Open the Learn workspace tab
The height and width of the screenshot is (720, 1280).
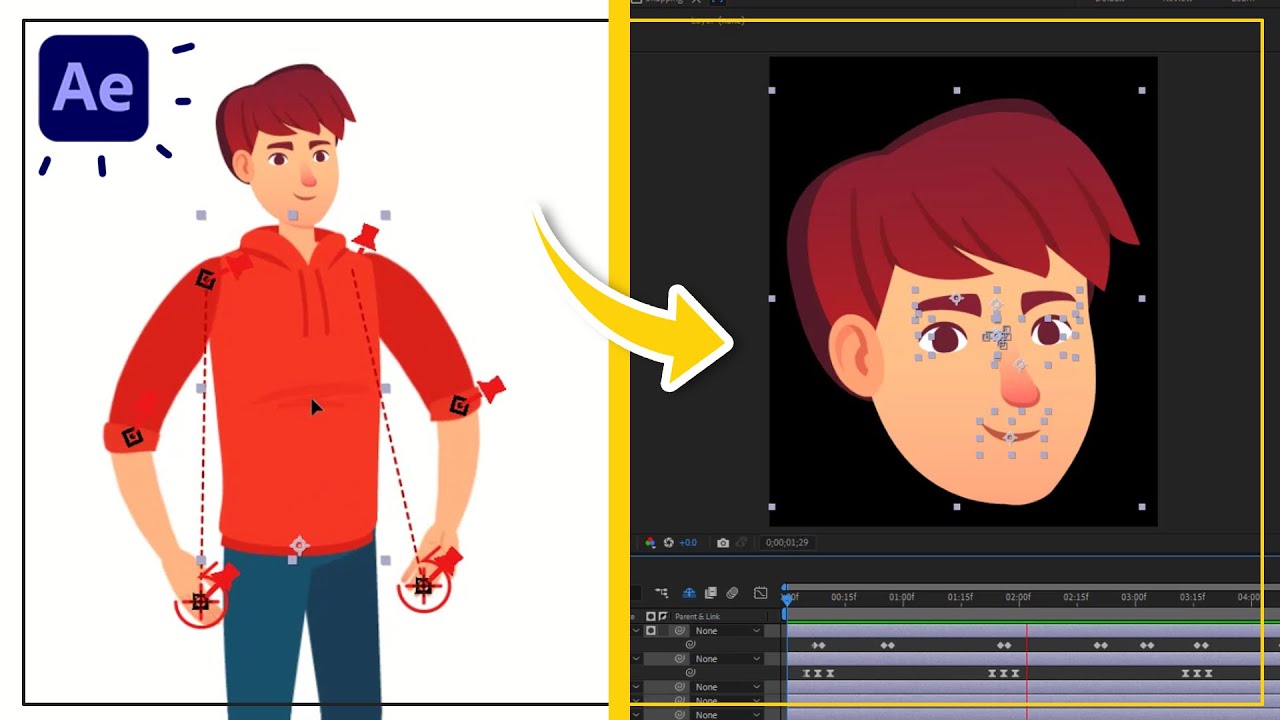click(x=1245, y=3)
